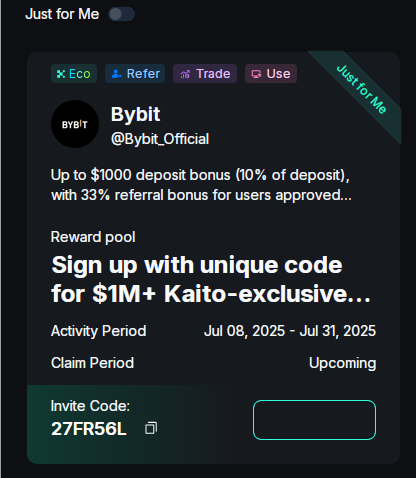416x478 pixels.
Task: Click the Upcoming claim period status
Action: coord(342,363)
